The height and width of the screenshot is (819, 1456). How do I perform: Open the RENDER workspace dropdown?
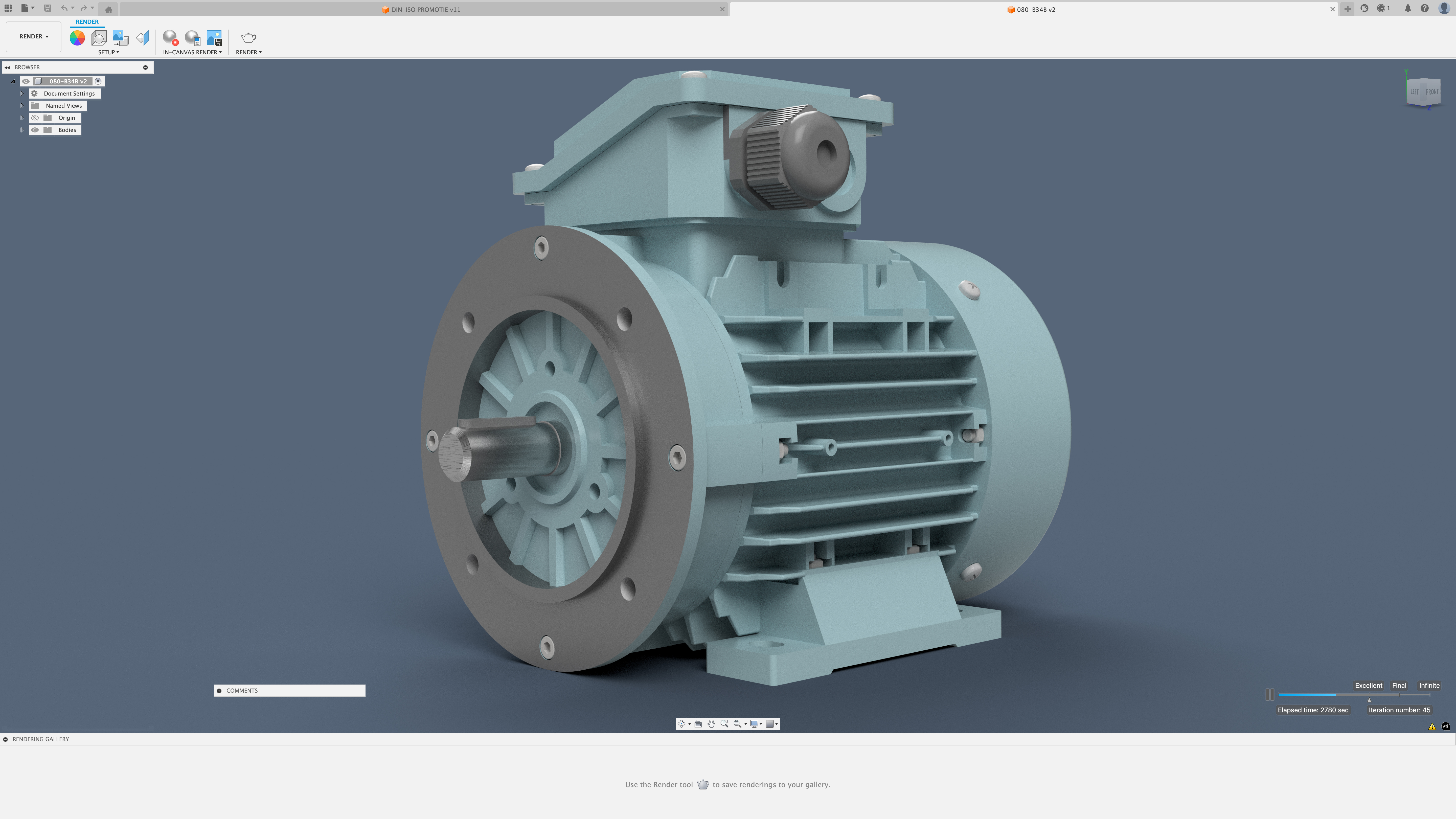pyautogui.click(x=34, y=37)
